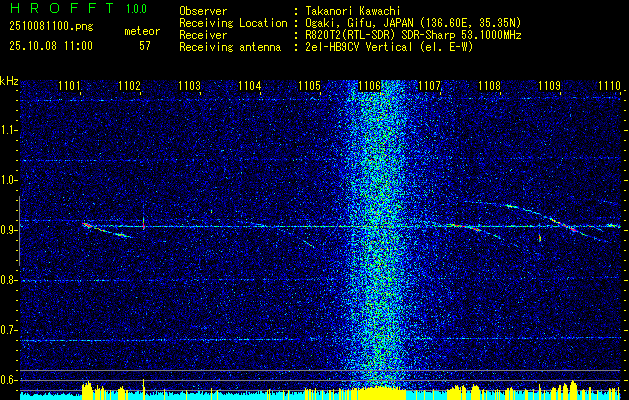Click the 1101 time marker
Screen dimensions: 629x400
tap(69, 86)
